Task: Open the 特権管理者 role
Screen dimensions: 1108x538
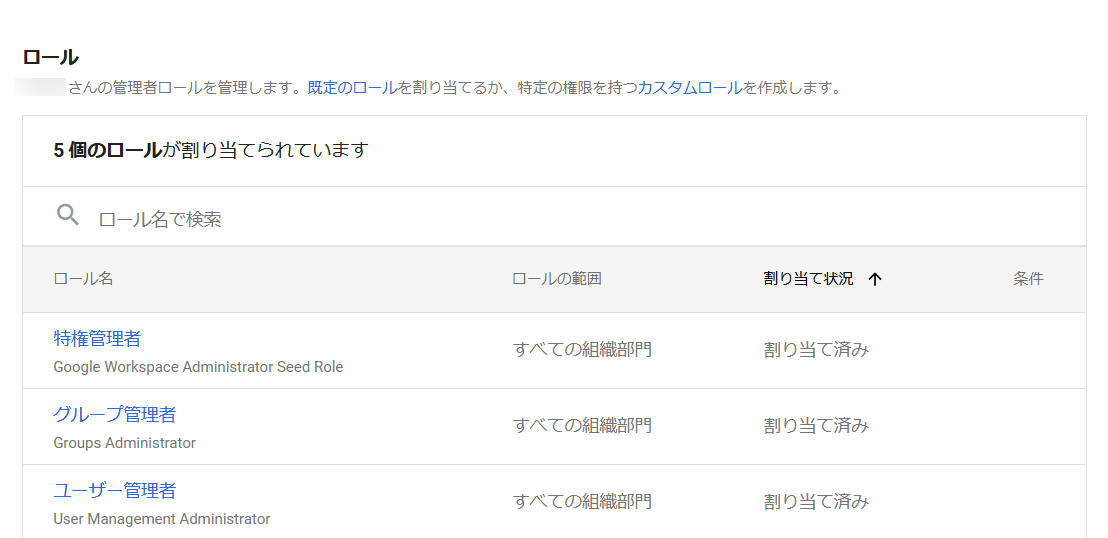Action: (97, 339)
